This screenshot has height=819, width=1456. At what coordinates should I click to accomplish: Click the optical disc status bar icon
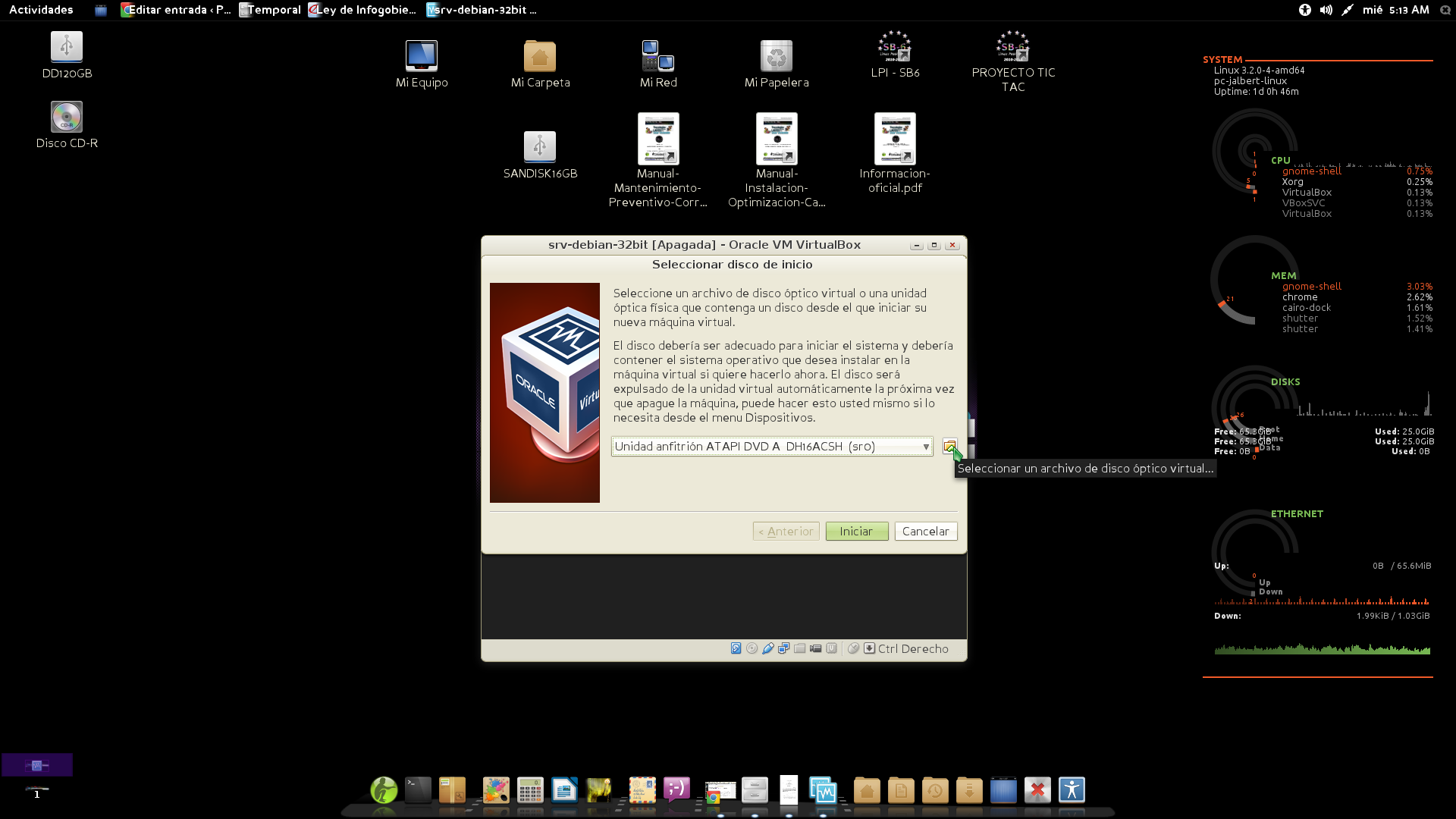752,648
